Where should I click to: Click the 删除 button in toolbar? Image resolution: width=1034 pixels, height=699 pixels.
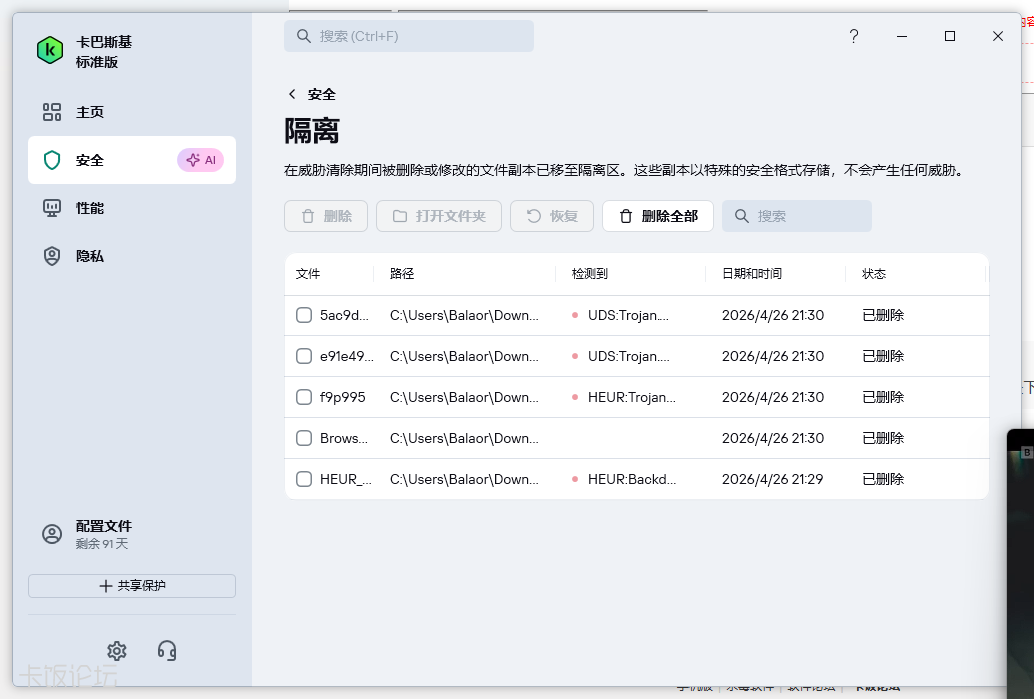(x=326, y=216)
